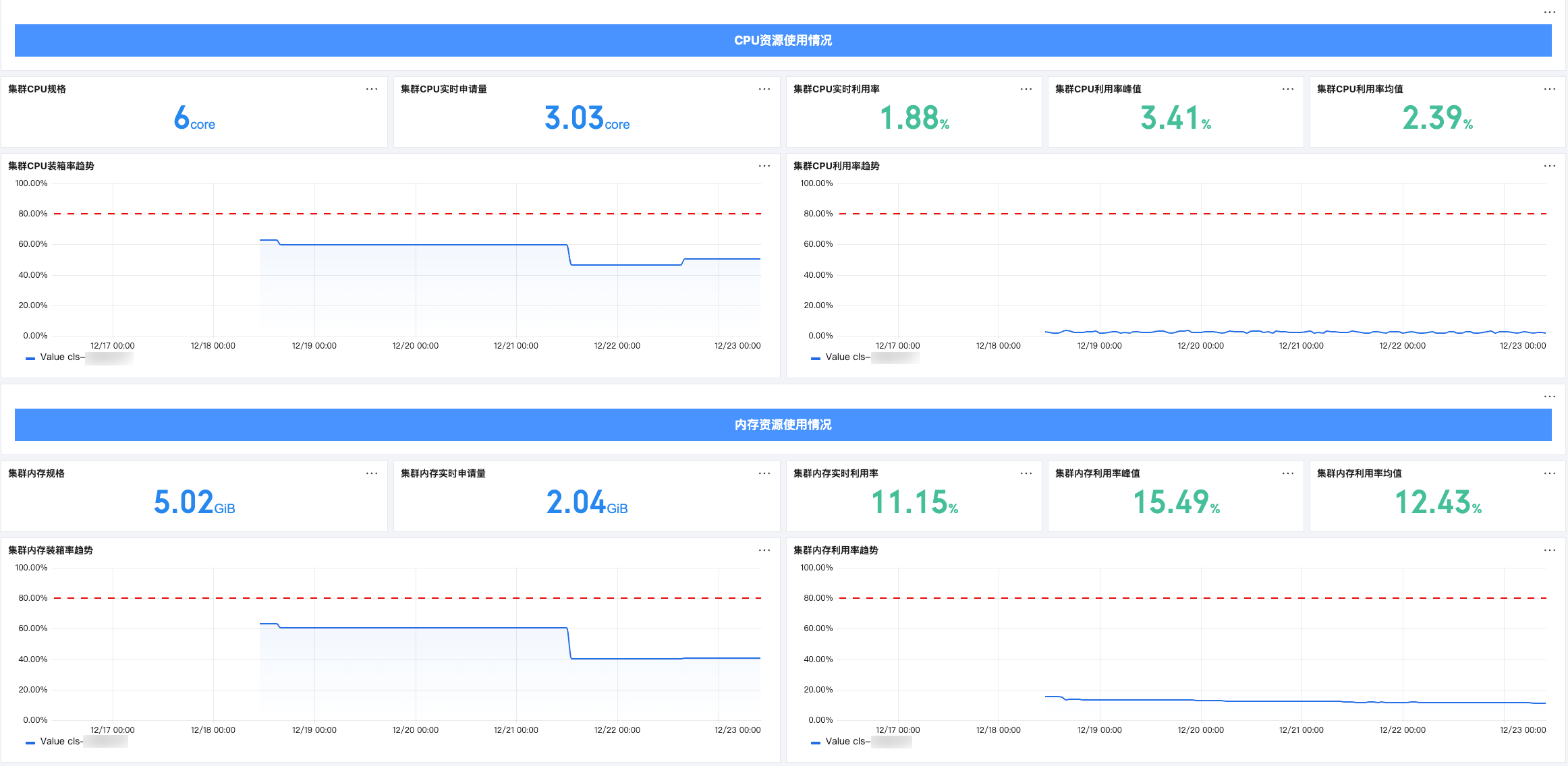Open more options for 集群CPU利用率峰值 panel
The image size is (1568, 766).
pos(1288,89)
